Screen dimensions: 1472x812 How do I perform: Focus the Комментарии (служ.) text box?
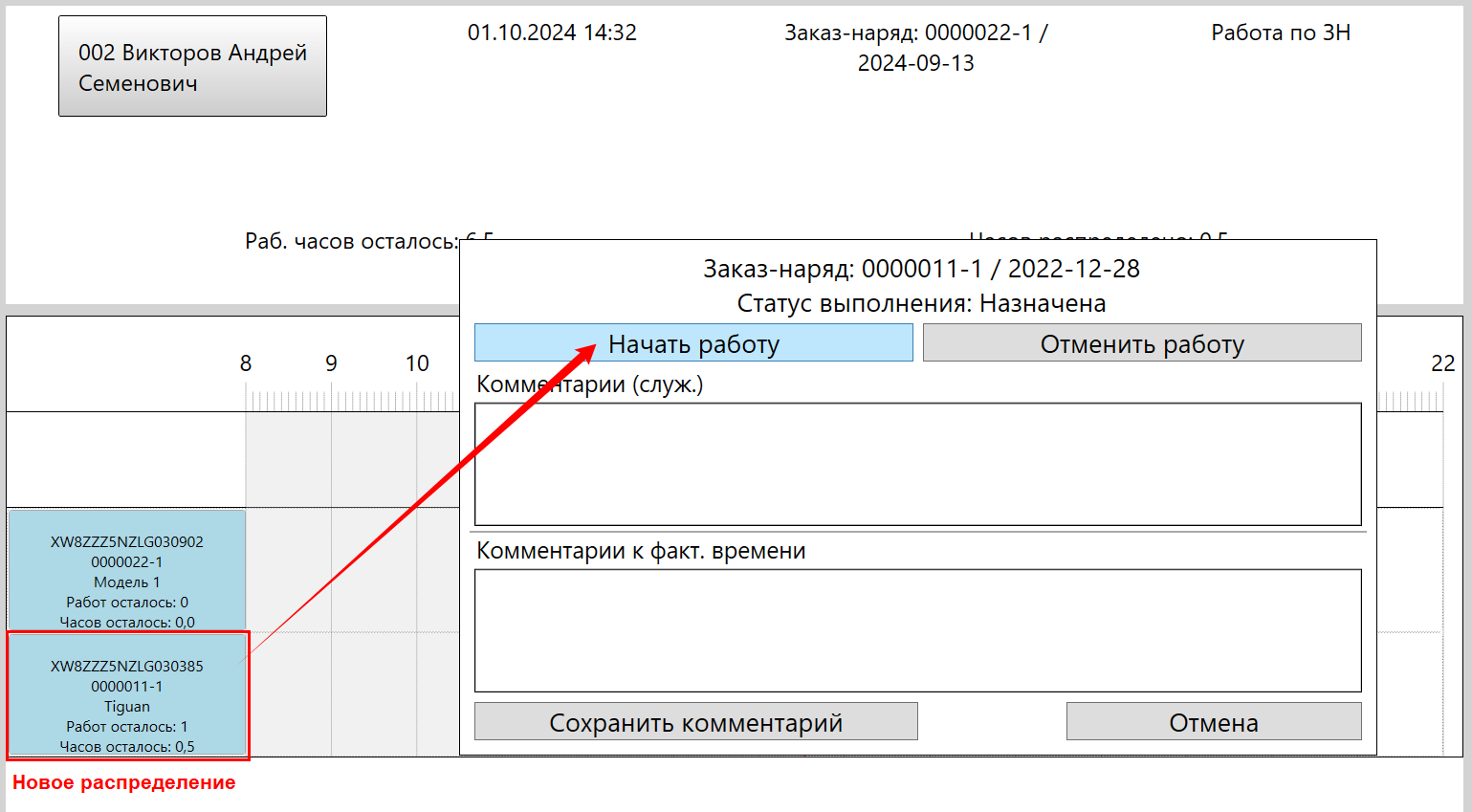917,464
